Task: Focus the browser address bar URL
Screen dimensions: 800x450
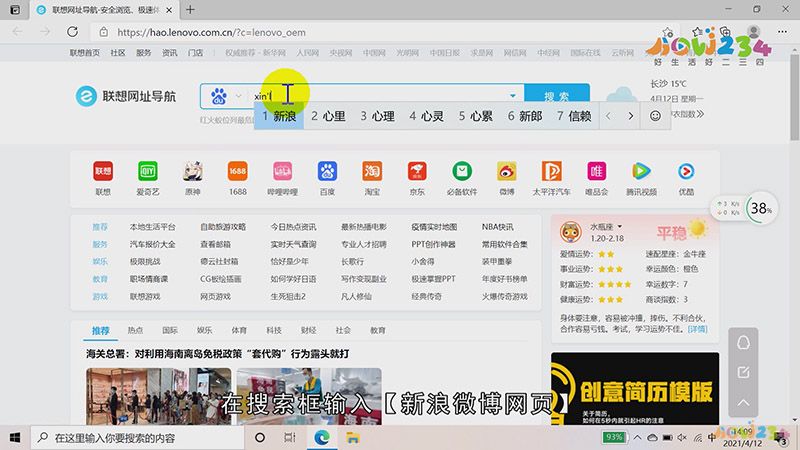Action: pos(211,32)
